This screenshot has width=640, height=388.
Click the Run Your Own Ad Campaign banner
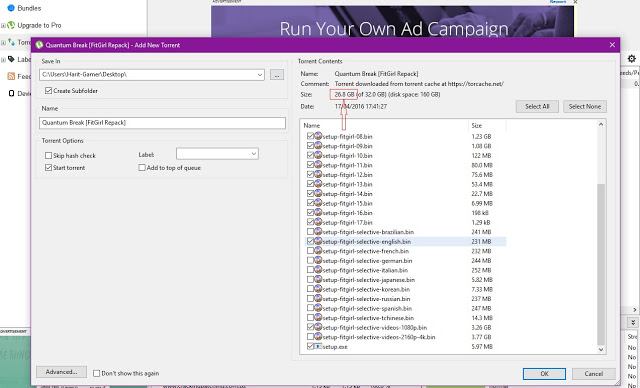point(392,21)
